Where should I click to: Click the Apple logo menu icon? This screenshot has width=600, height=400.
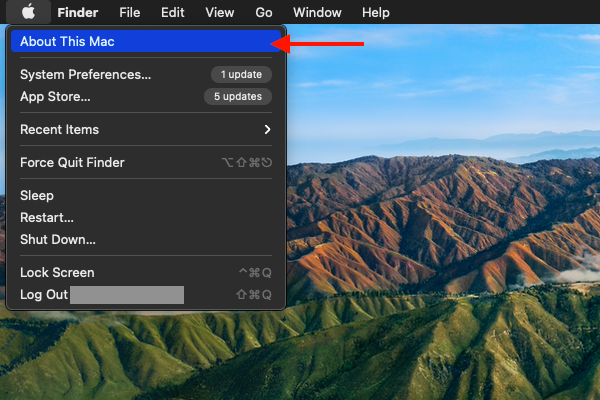tap(28, 12)
